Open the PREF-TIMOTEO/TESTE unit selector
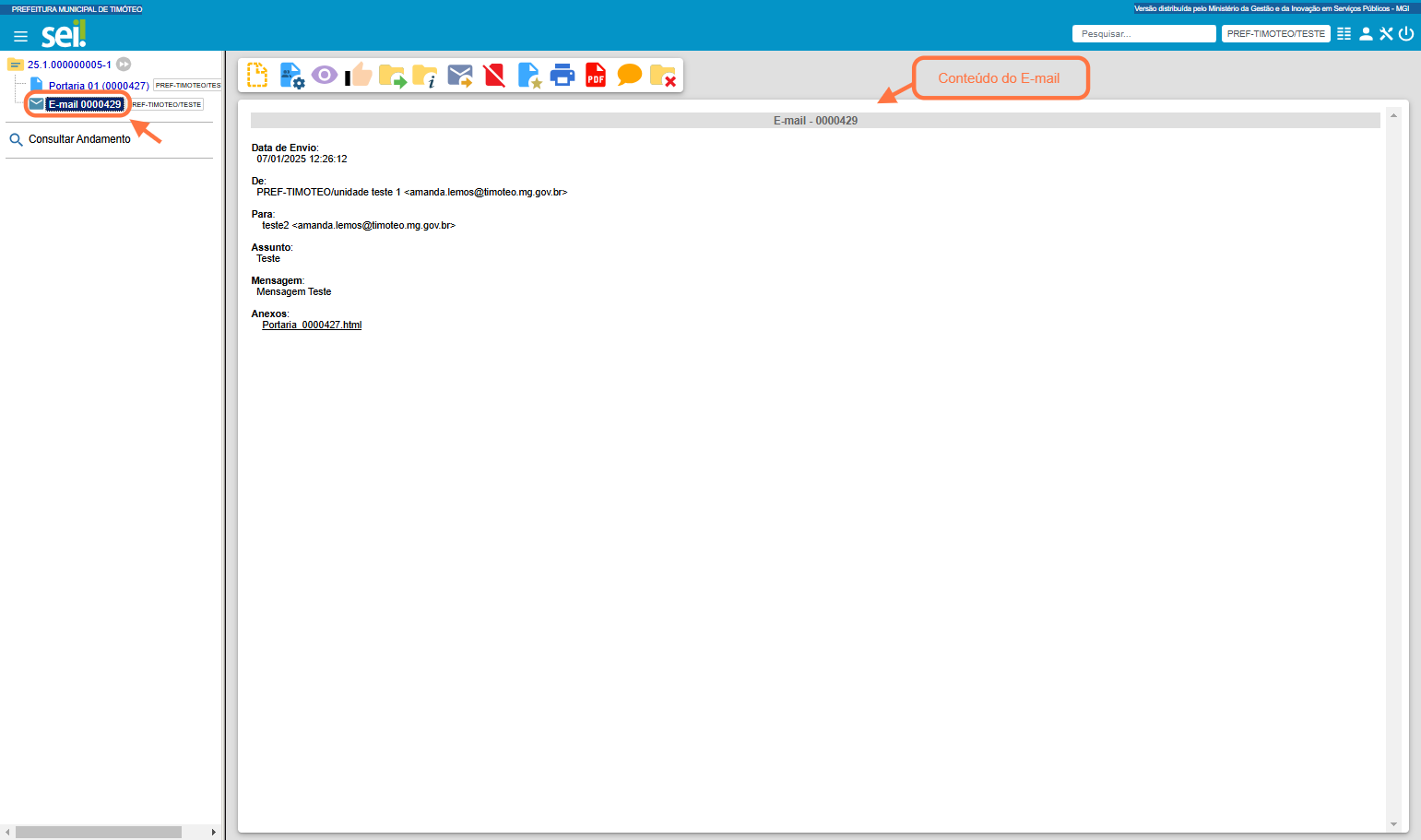Image resolution: width=1421 pixels, height=840 pixels. click(1275, 33)
